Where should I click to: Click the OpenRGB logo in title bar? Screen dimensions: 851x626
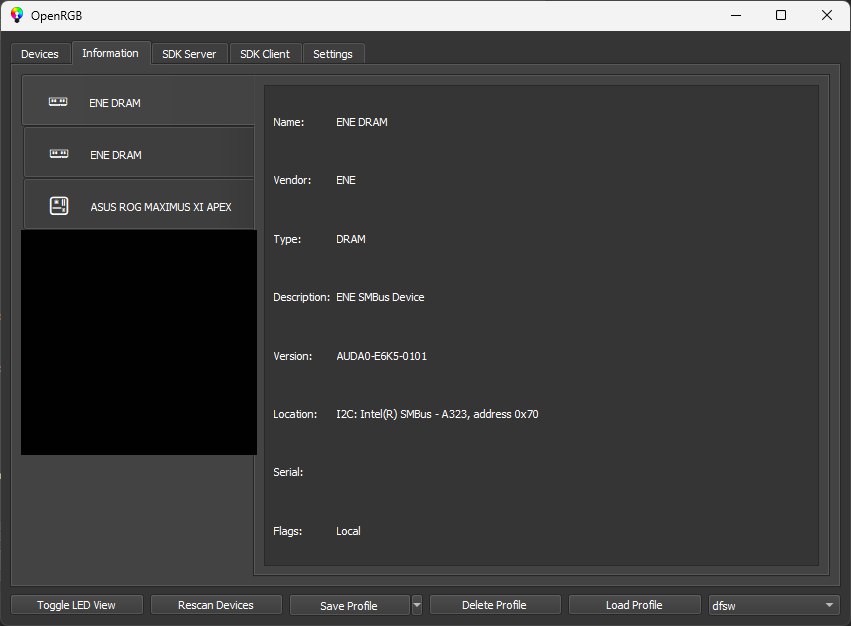coord(17,15)
